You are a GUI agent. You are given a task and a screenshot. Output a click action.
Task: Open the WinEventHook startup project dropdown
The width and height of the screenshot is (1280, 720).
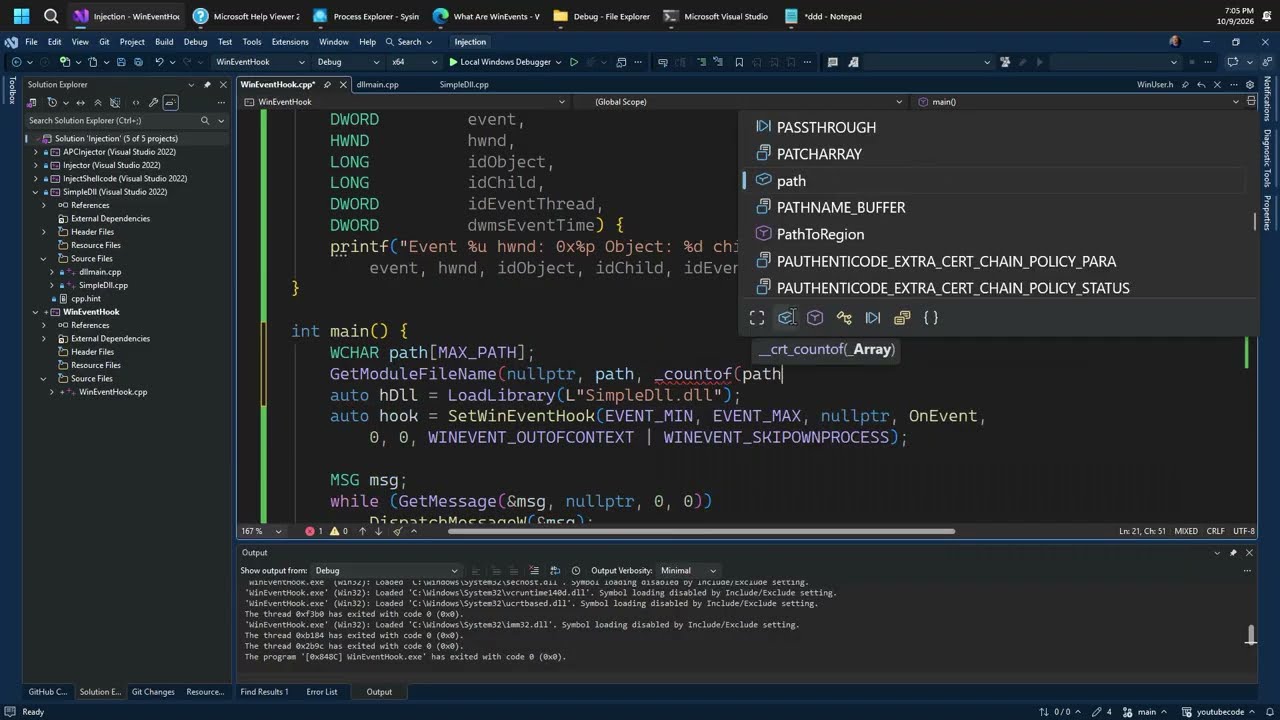click(260, 62)
